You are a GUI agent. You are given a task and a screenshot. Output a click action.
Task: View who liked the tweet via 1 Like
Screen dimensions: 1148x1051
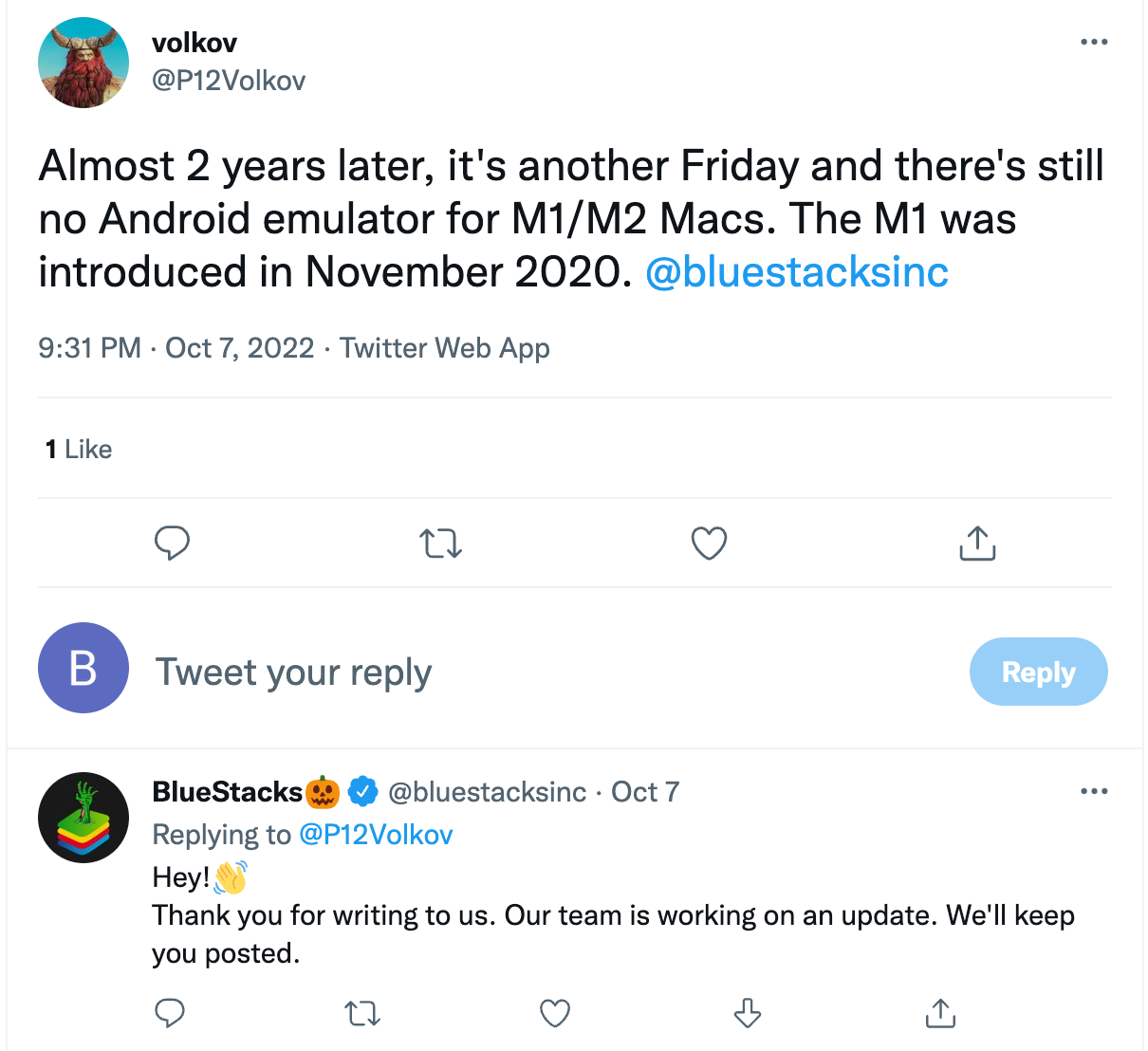[79, 449]
